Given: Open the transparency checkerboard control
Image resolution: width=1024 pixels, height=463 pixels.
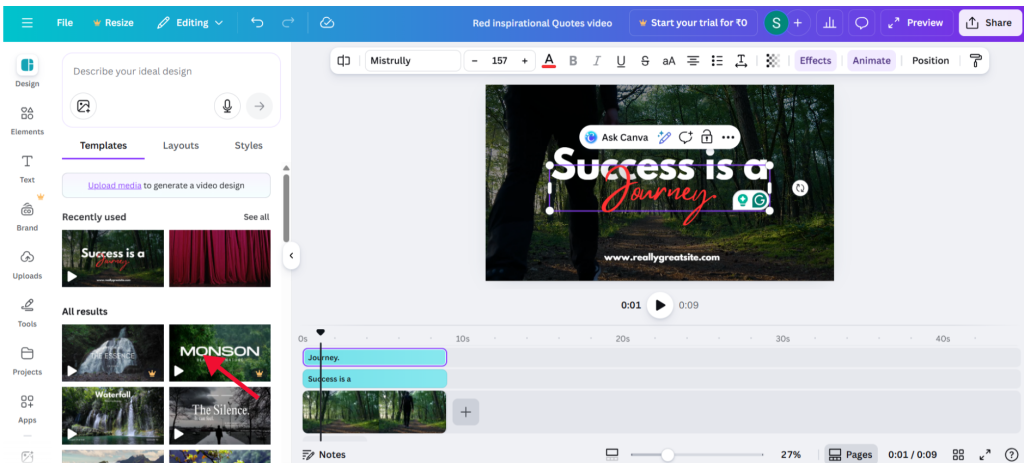Looking at the screenshot, I should (773, 61).
